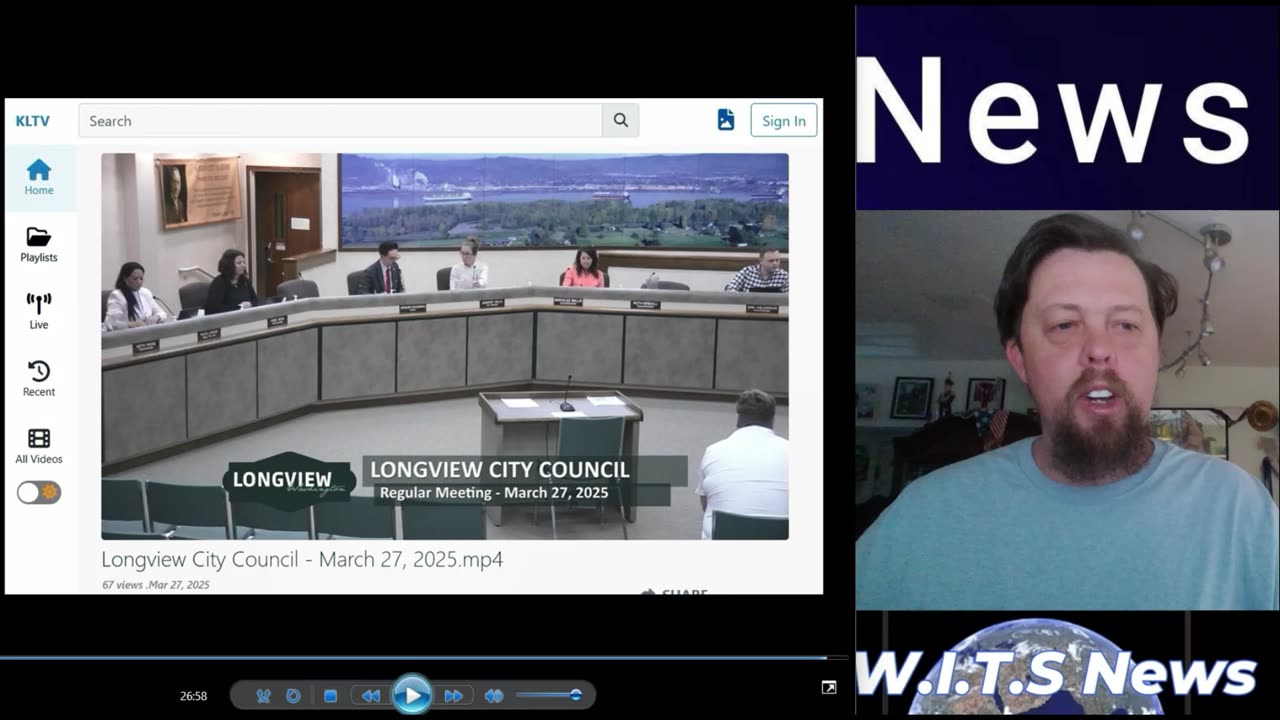The image size is (1280, 720).
Task: Toggle the dark/light mode switch
Action: pyautogui.click(x=39, y=492)
